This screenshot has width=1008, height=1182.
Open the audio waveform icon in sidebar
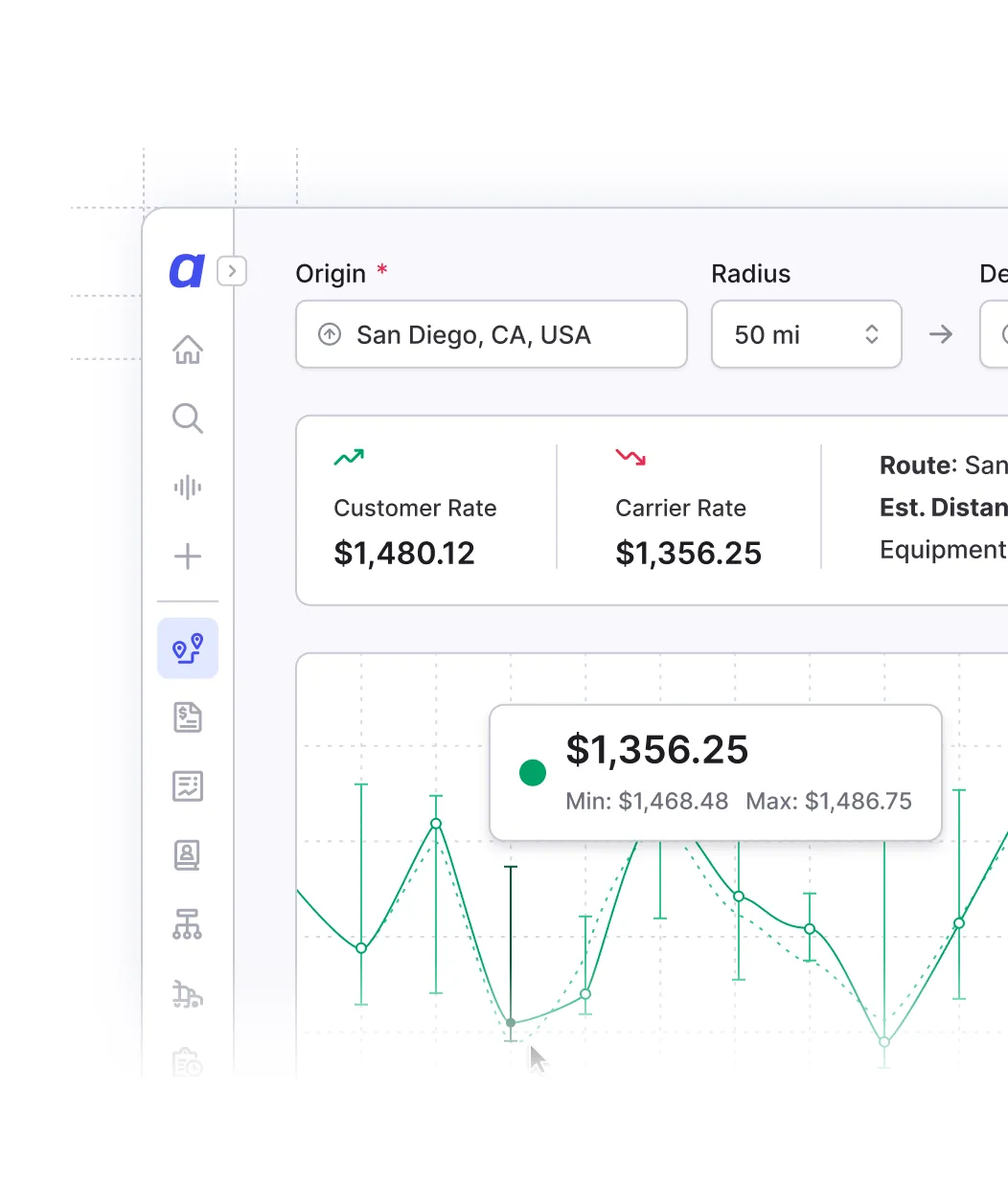pos(188,488)
